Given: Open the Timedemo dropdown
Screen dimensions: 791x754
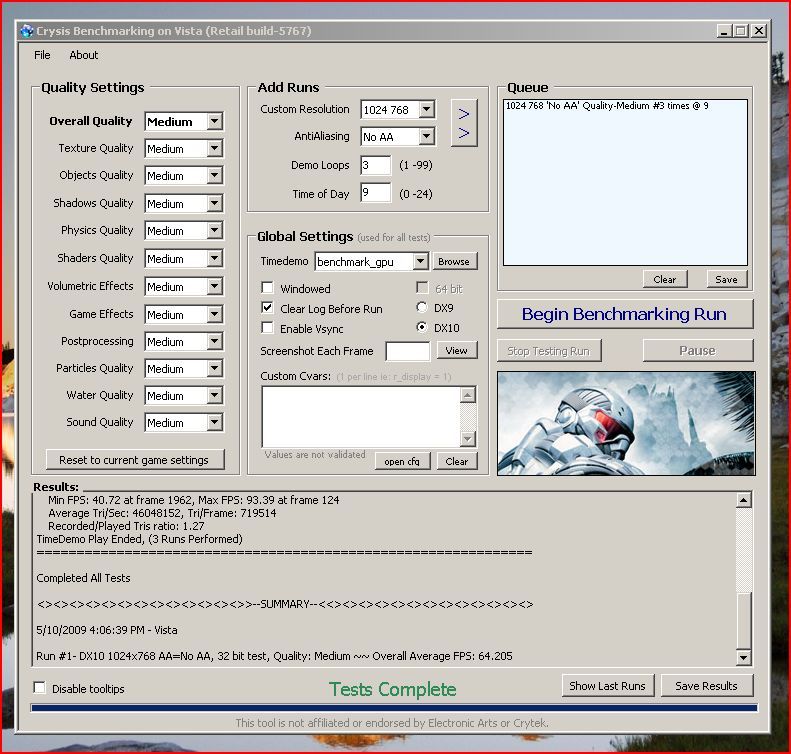Looking at the screenshot, I should point(420,261).
